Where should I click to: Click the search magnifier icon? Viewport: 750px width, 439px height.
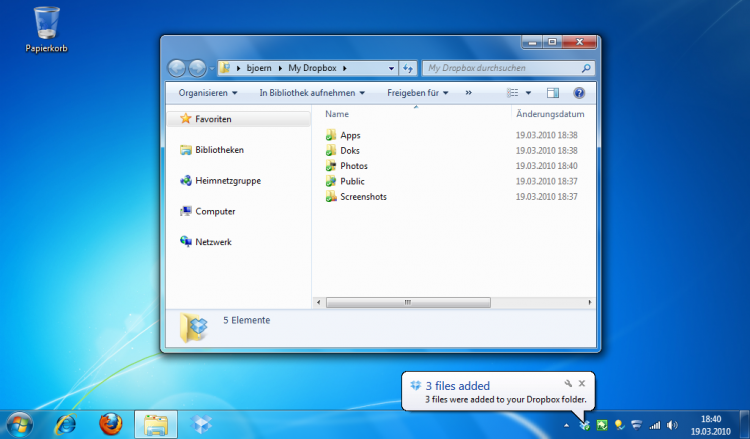click(586, 68)
